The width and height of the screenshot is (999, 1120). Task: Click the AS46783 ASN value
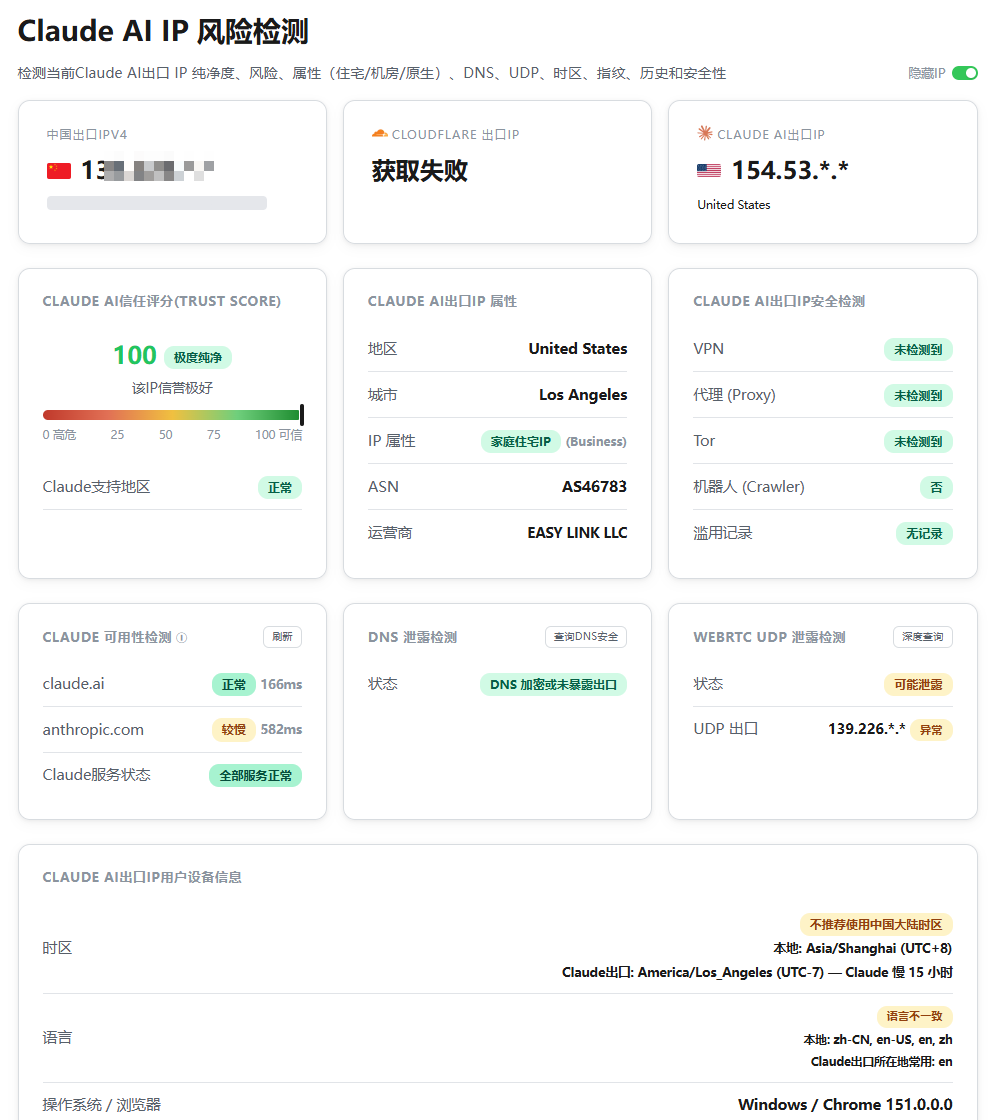(594, 487)
